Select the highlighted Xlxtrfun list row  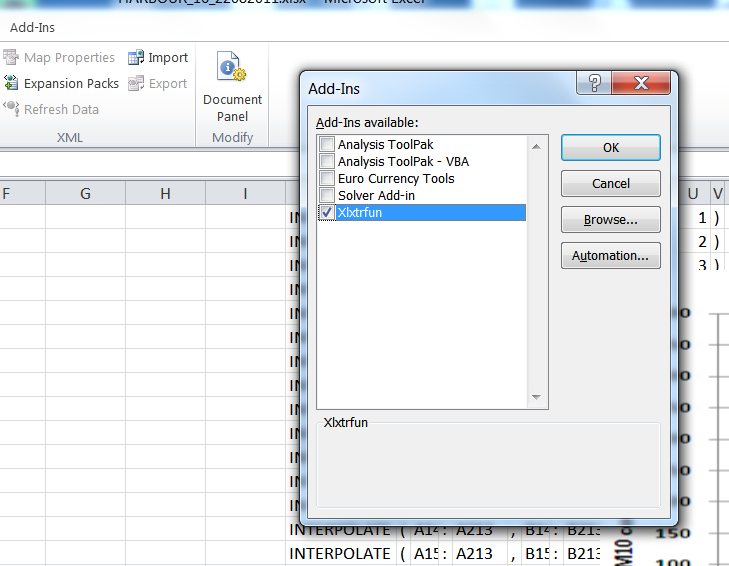[422, 213]
